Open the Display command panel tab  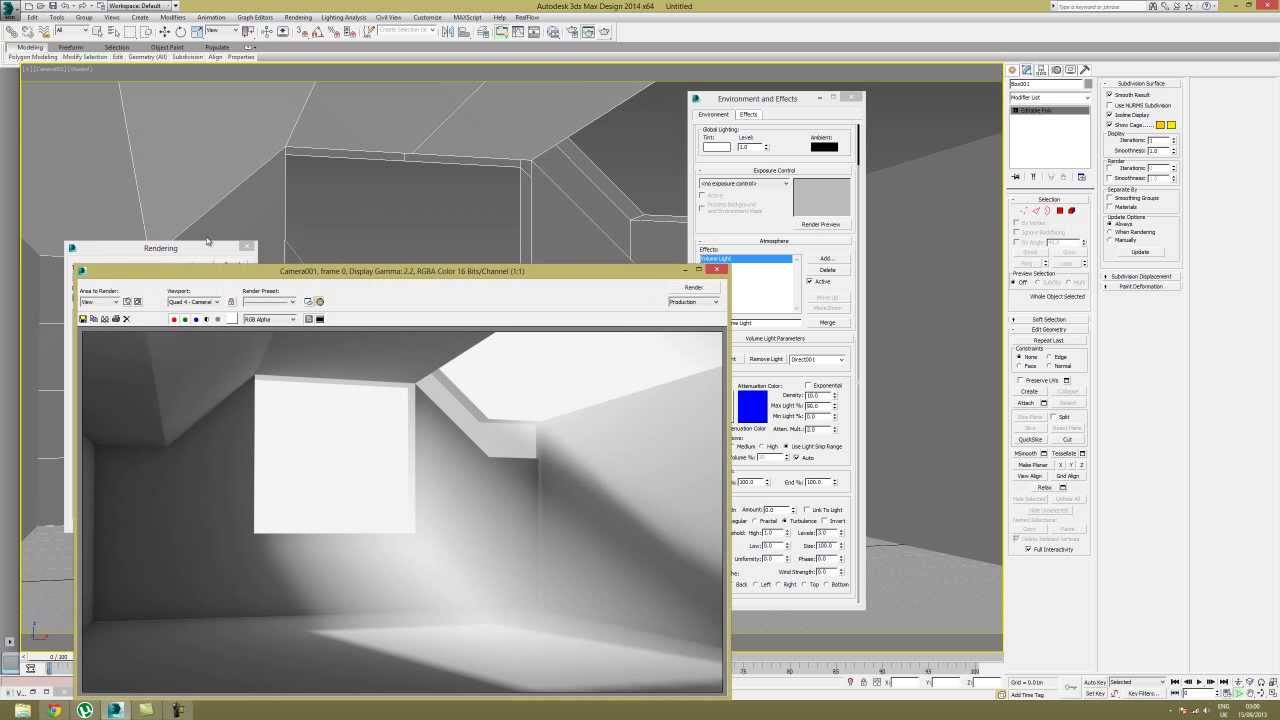pos(1070,69)
